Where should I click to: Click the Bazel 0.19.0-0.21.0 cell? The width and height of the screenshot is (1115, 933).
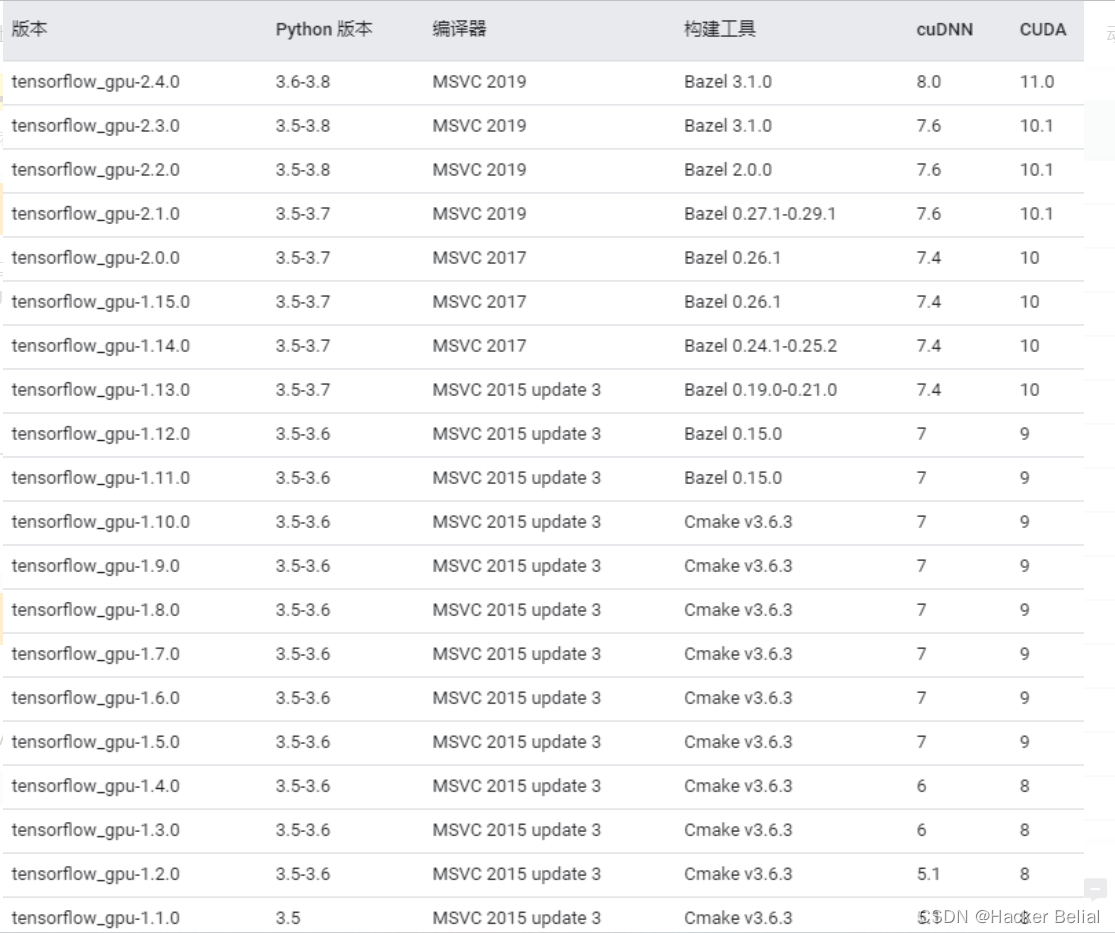pos(761,390)
